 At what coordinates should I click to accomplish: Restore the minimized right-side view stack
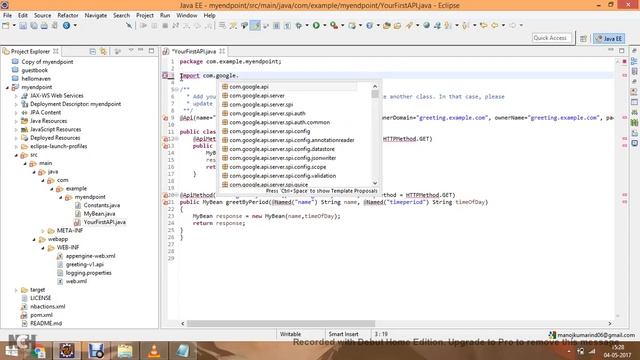[634, 51]
